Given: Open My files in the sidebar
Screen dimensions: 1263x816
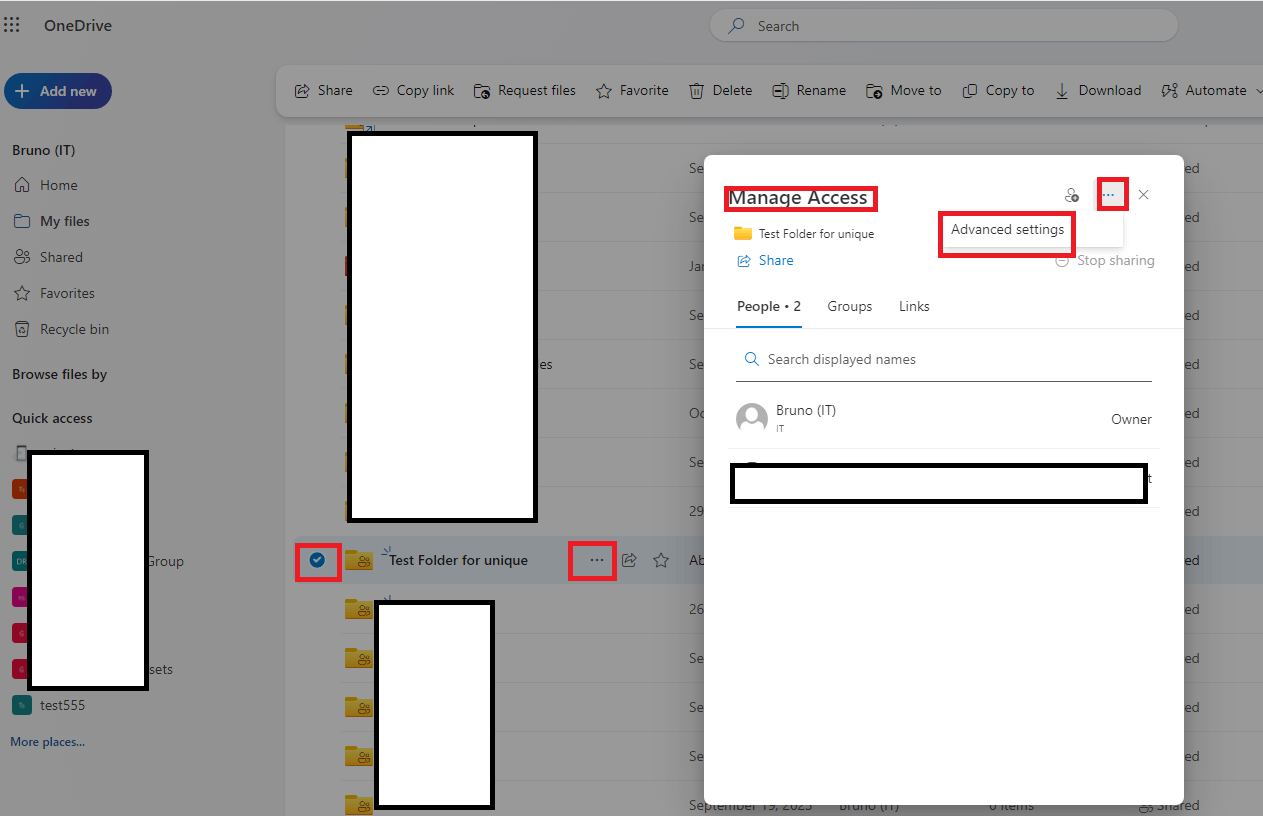Looking at the screenshot, I should (53, 221).
